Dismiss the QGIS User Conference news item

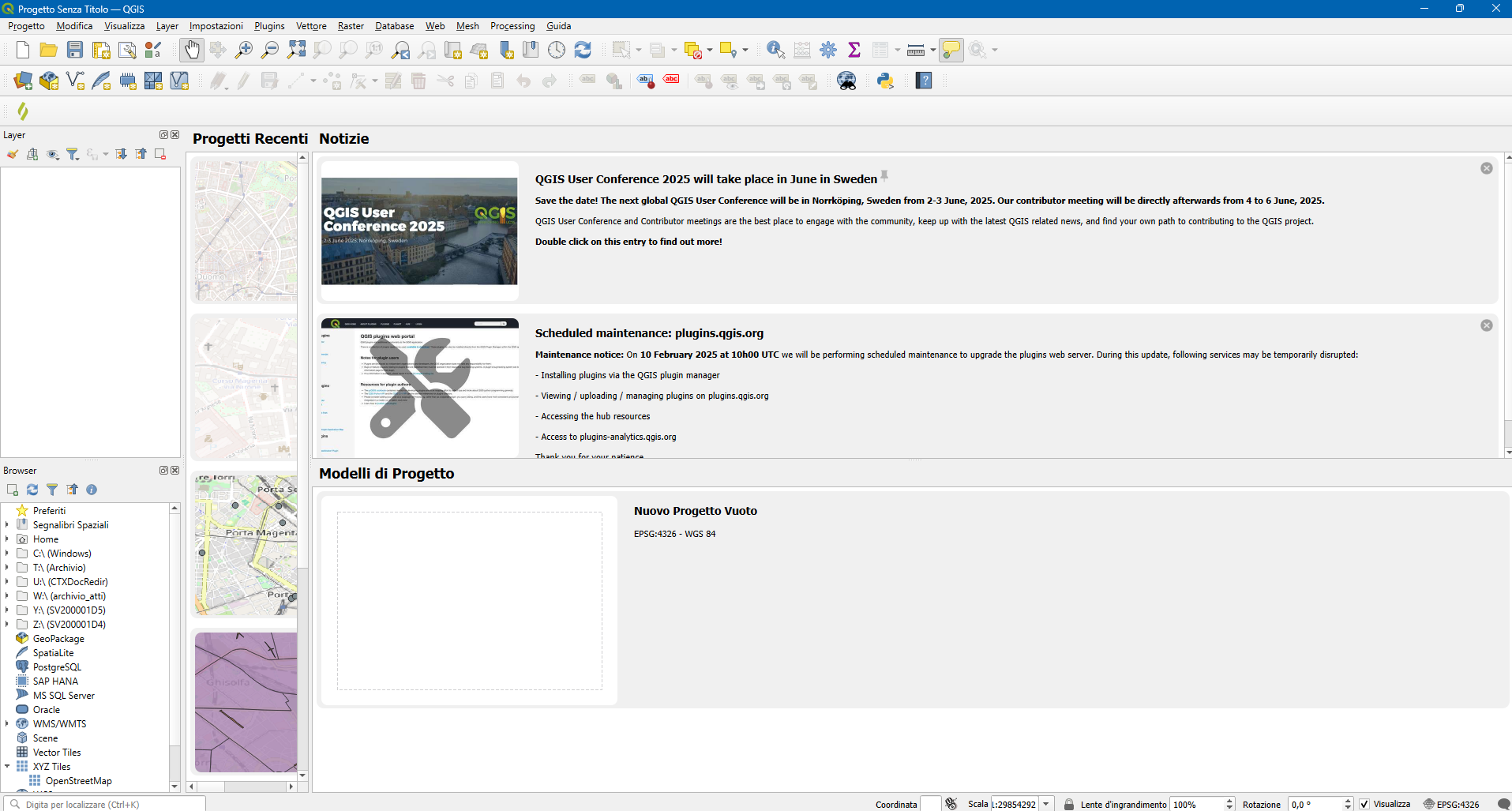pyautogui.click(x=1486, y=168)
